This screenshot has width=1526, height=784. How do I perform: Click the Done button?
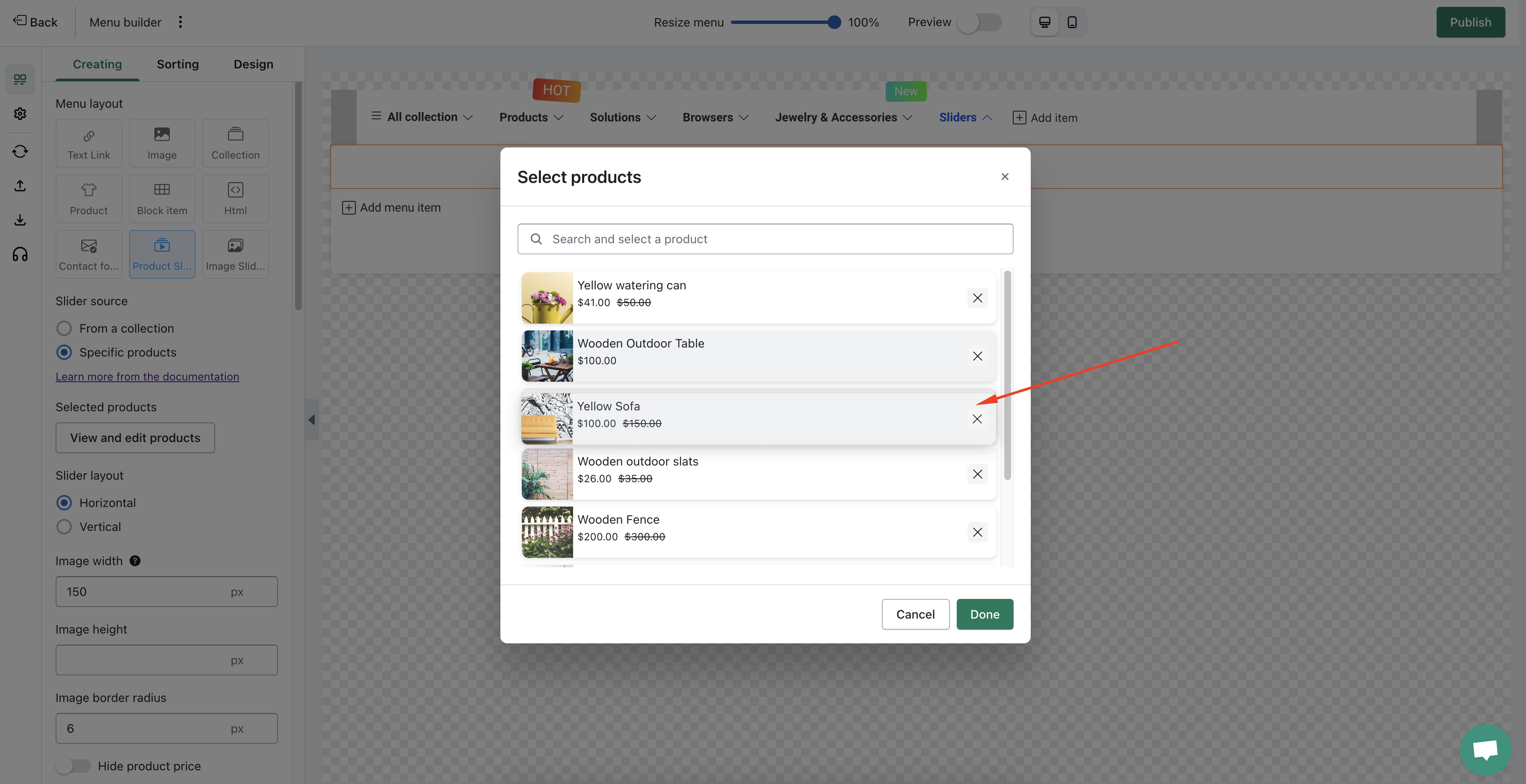tap(984, 614)
